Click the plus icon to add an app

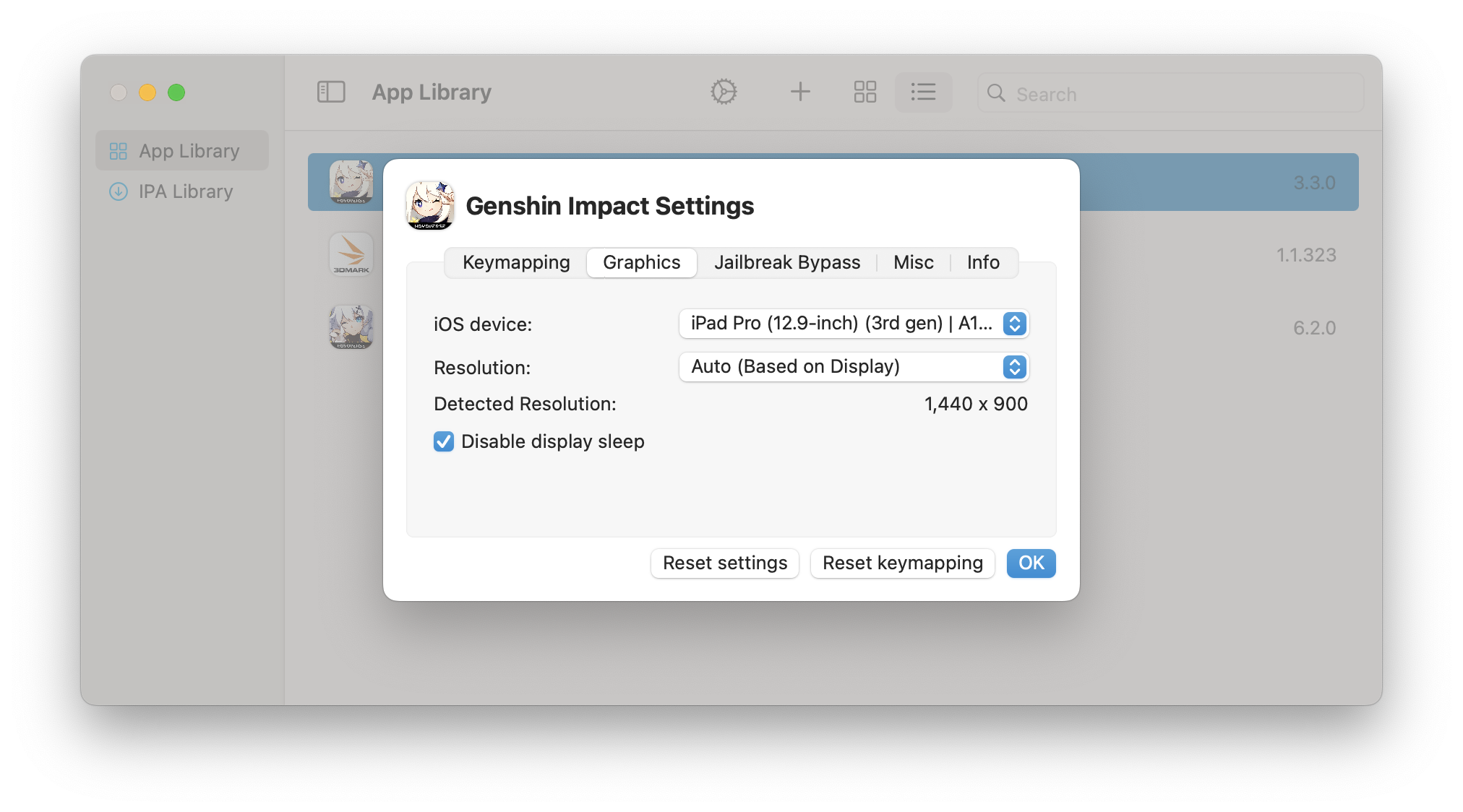point(800,92)
